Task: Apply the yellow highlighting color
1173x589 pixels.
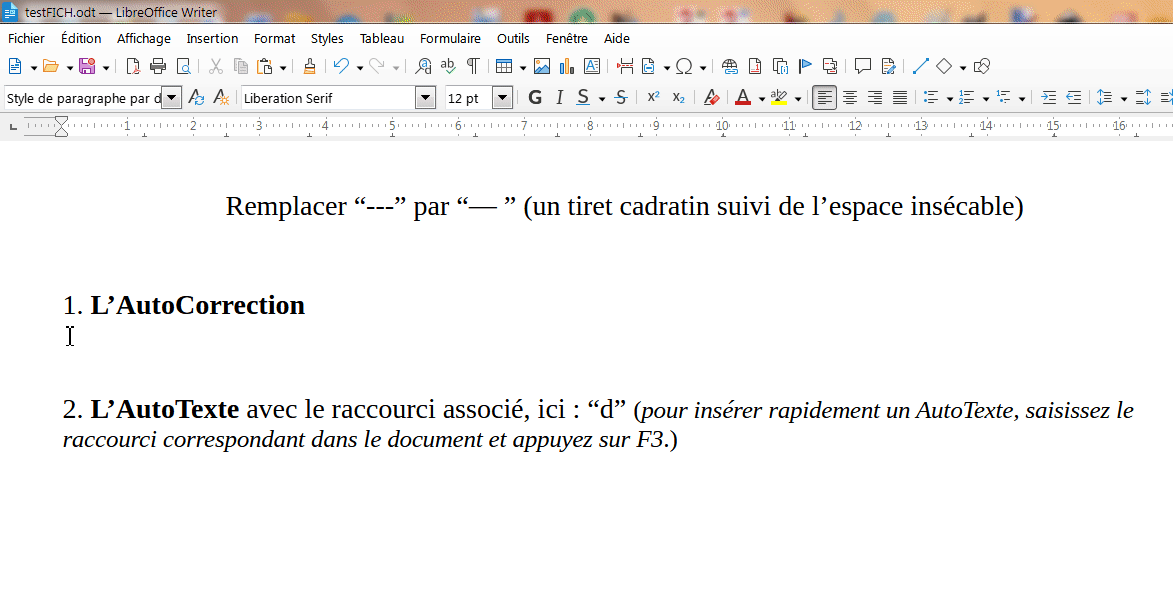Action: pos(779,98)
